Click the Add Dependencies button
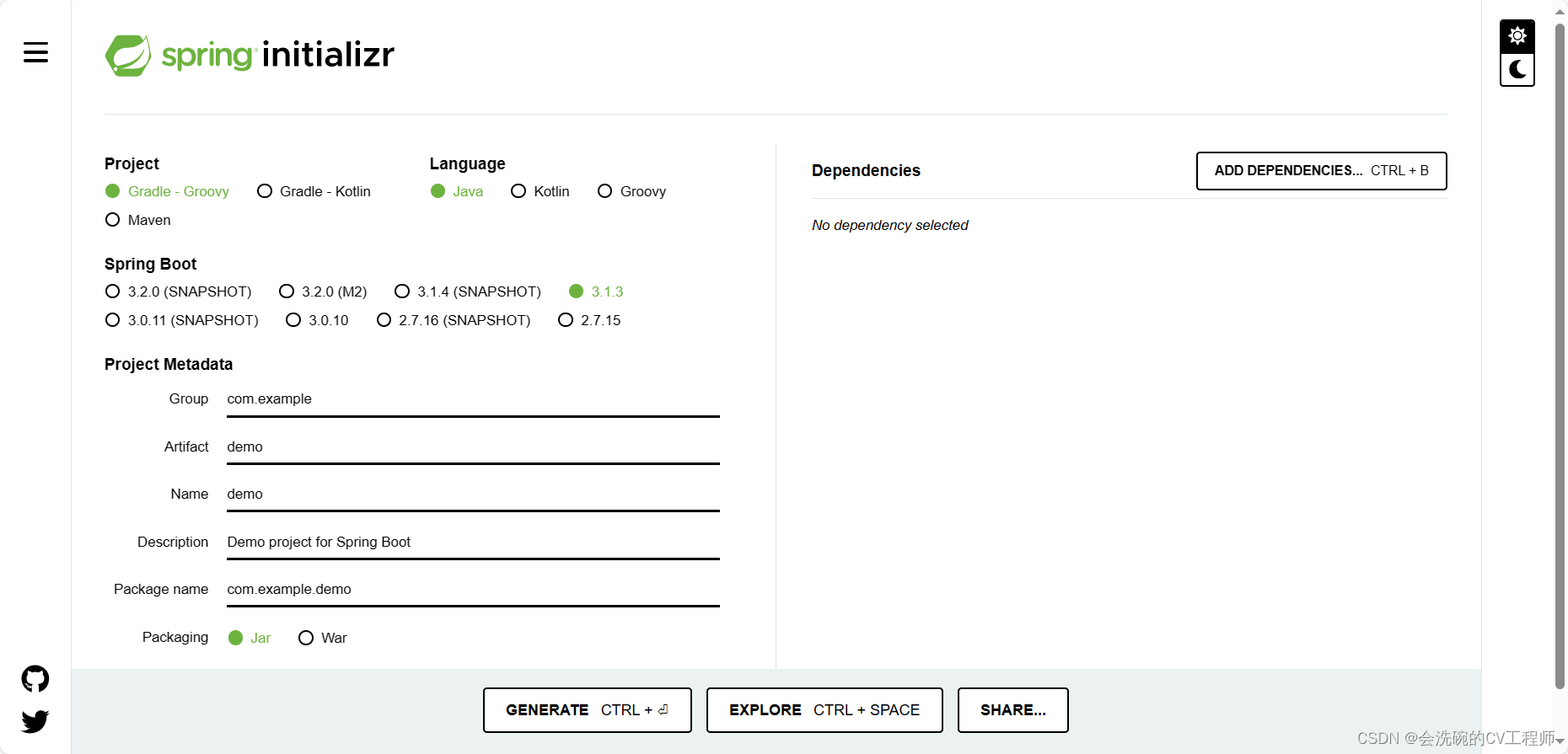Image resolution: width=1568 pixels, height=754 pixels. [1322, 171]
